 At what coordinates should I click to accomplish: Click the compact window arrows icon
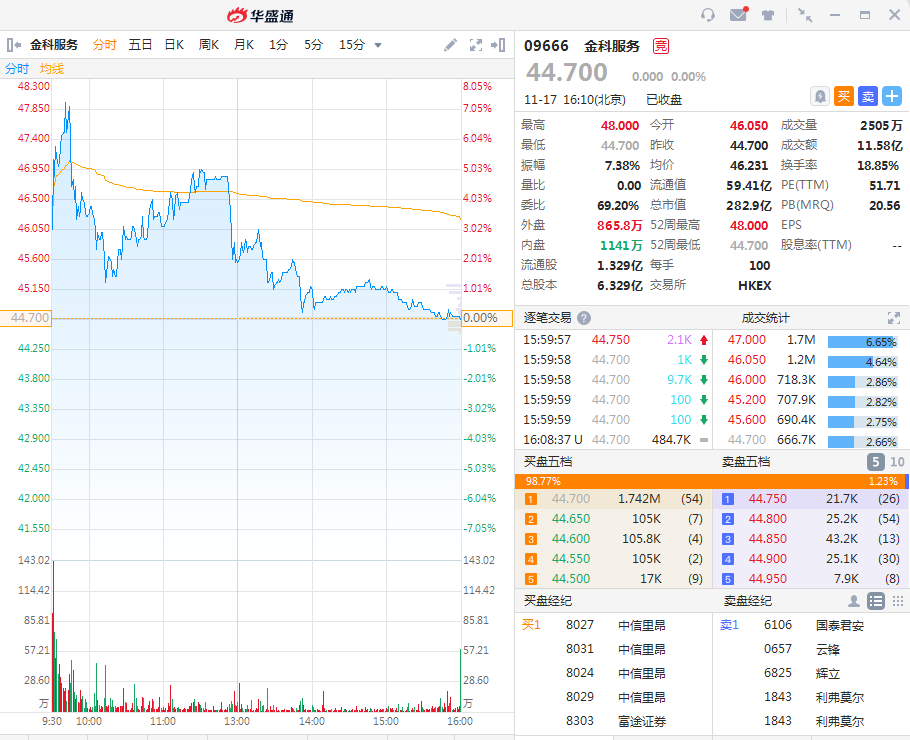(x=805, y=15)
